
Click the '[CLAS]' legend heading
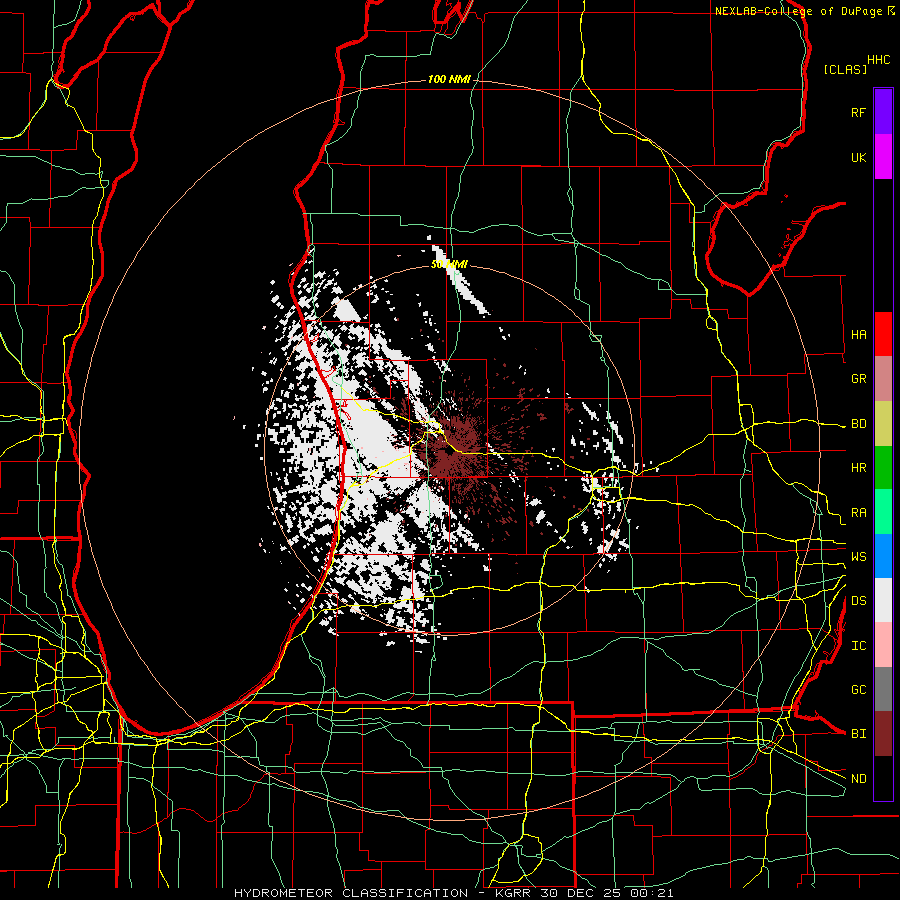click(x=845, y=69)
